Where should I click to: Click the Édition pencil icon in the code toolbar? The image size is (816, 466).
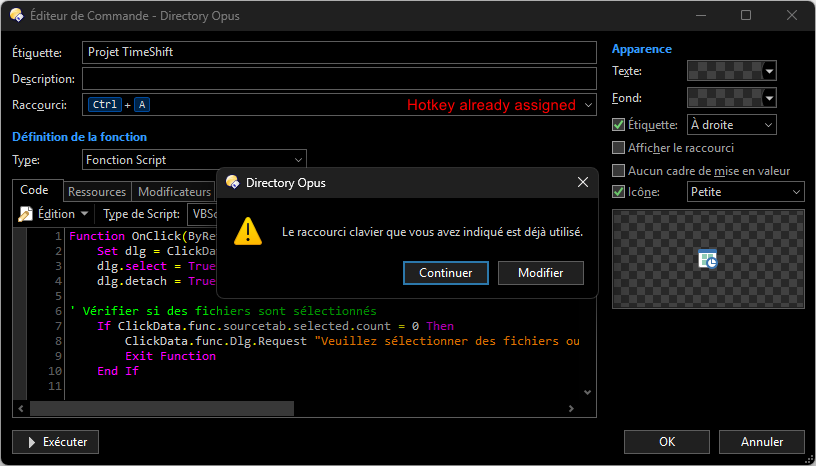click(x=26, y=214)
